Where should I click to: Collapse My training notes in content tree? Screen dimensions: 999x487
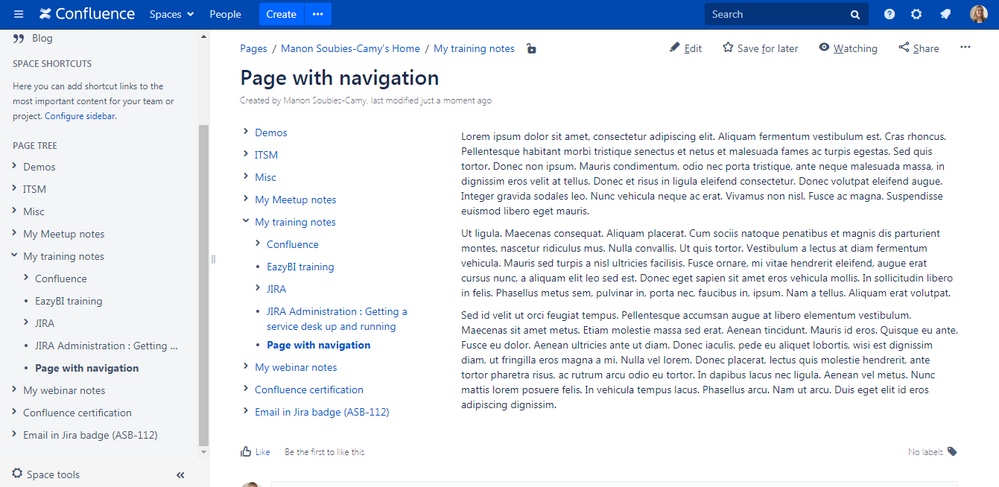click(246, 222)
